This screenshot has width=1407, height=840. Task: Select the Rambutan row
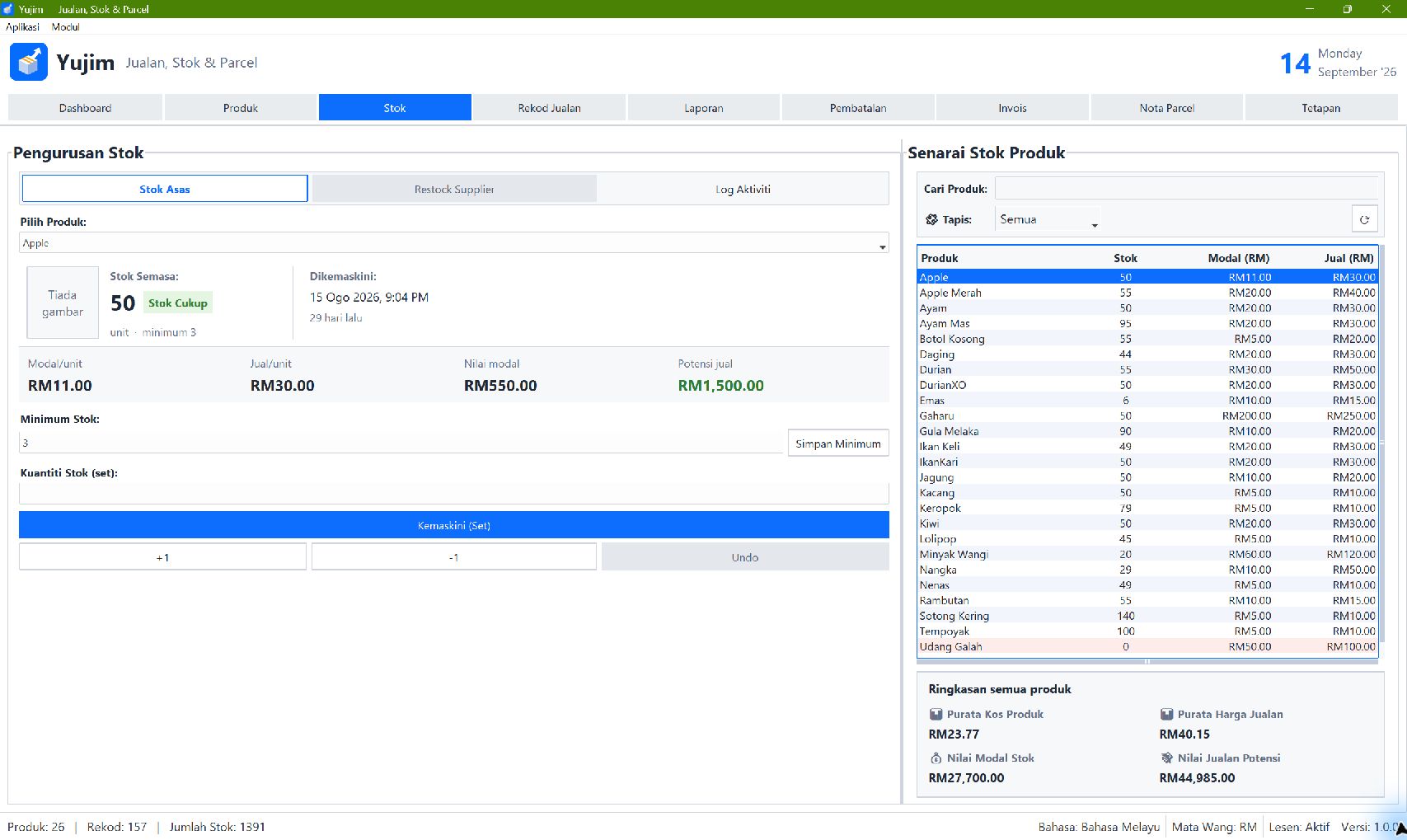(1147, 600)
